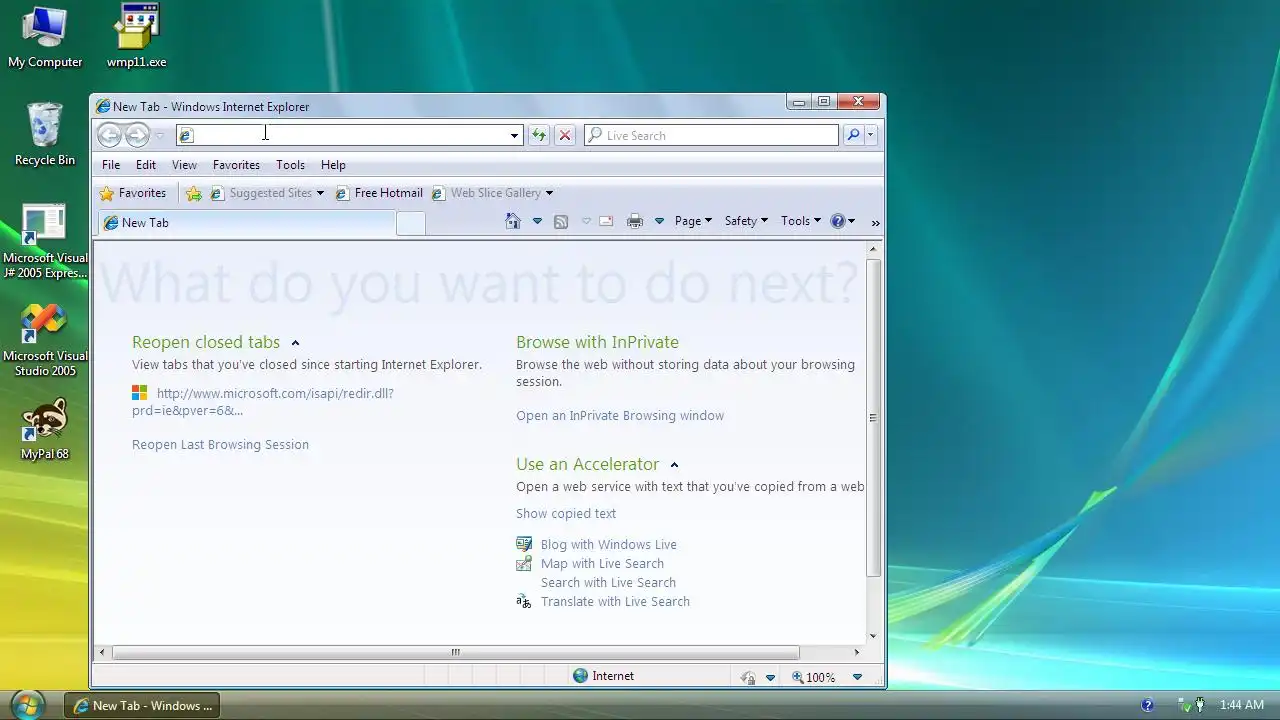Select the New Tab tab

[247, 223]
